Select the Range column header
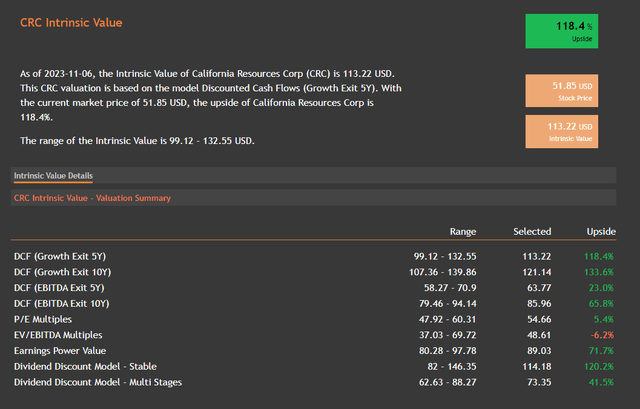Screen dimensions: 640x409 coord(463,231)
